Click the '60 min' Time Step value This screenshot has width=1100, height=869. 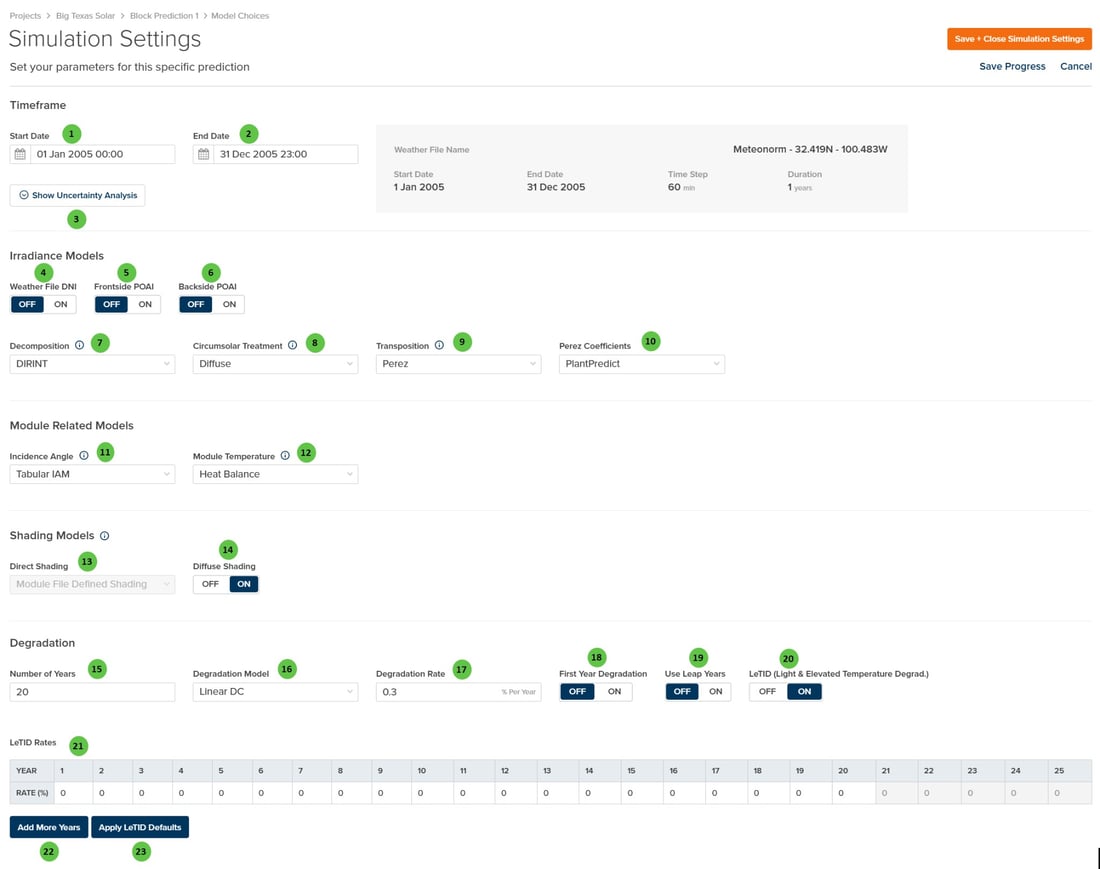(681, 187)
